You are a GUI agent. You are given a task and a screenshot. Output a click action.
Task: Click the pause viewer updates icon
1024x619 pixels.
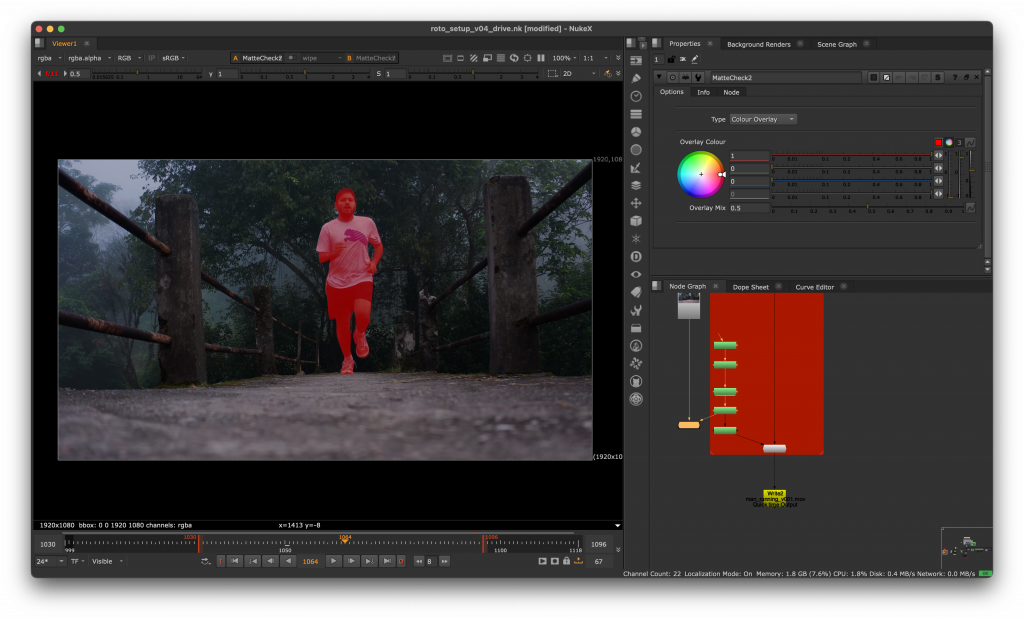(x=541, y=58)
